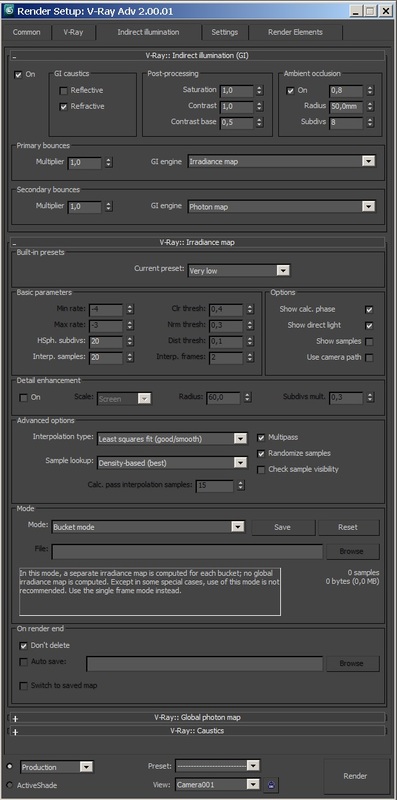Select the ActiveShade radio button
This screenshot has width=397, height=800.
tap(10, 785)
